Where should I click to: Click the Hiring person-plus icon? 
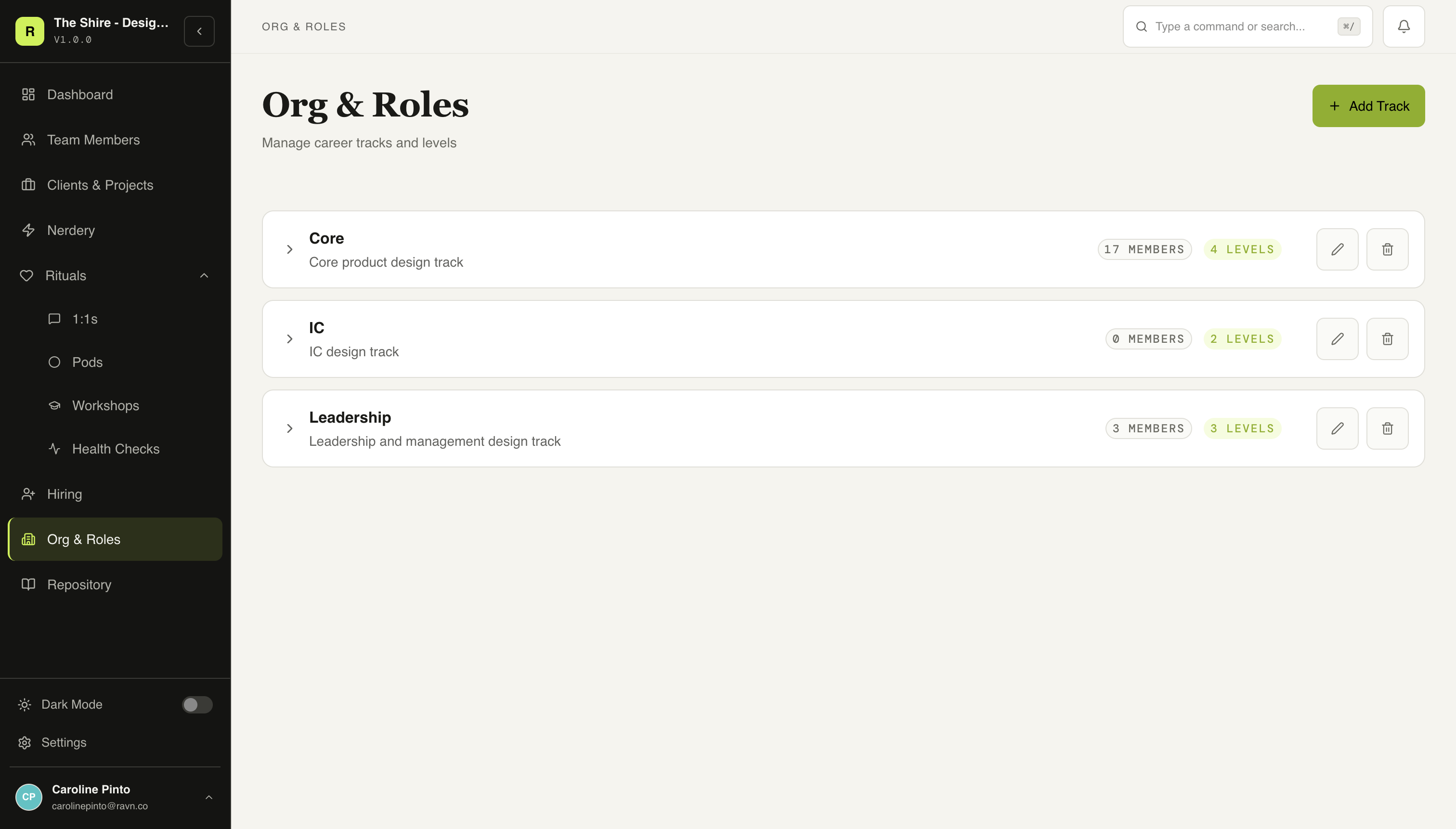click(x=28, y=493)
